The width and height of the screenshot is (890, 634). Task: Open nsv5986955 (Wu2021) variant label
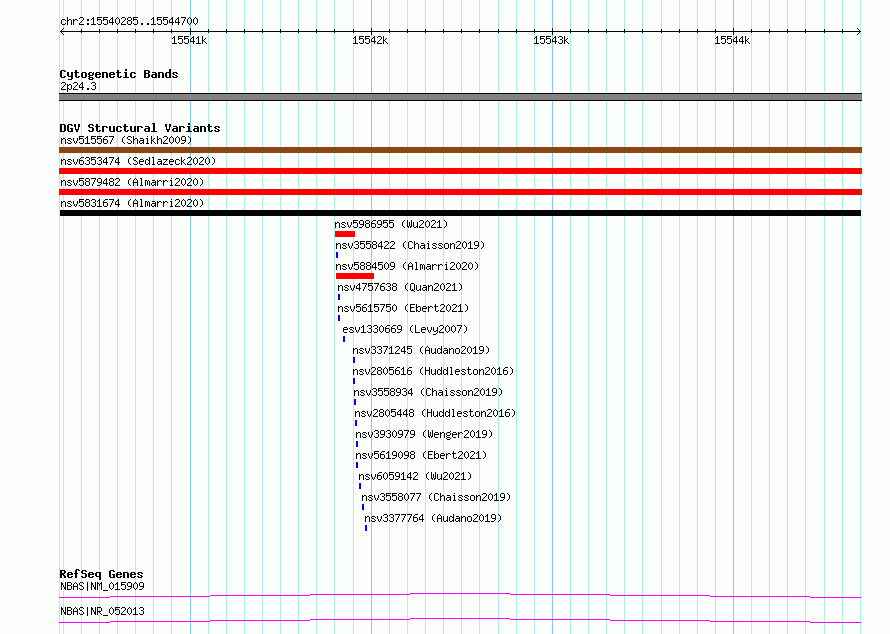391,224
